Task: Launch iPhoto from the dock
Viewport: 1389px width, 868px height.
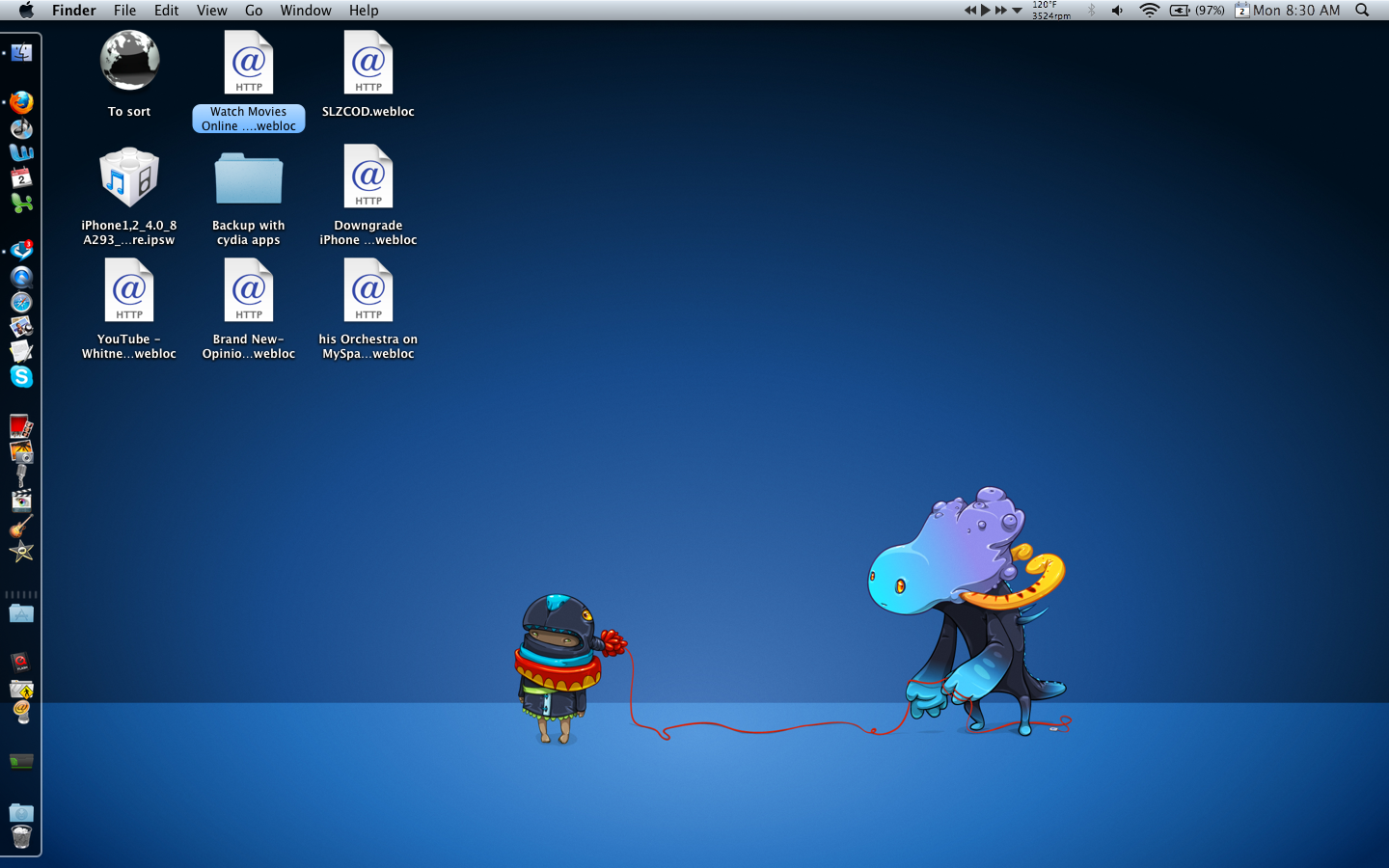Action: pyautogui.click(x=21, y=451)
